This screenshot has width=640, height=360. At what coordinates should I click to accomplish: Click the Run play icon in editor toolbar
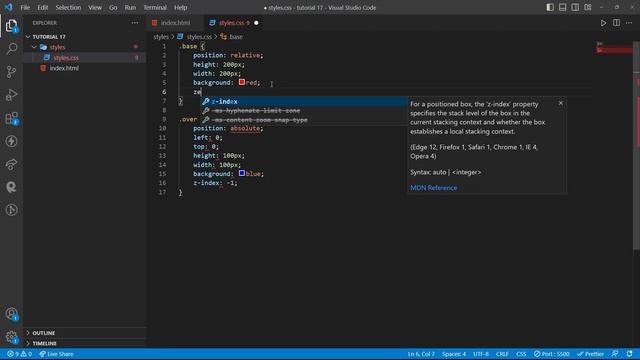click(603, 23)
